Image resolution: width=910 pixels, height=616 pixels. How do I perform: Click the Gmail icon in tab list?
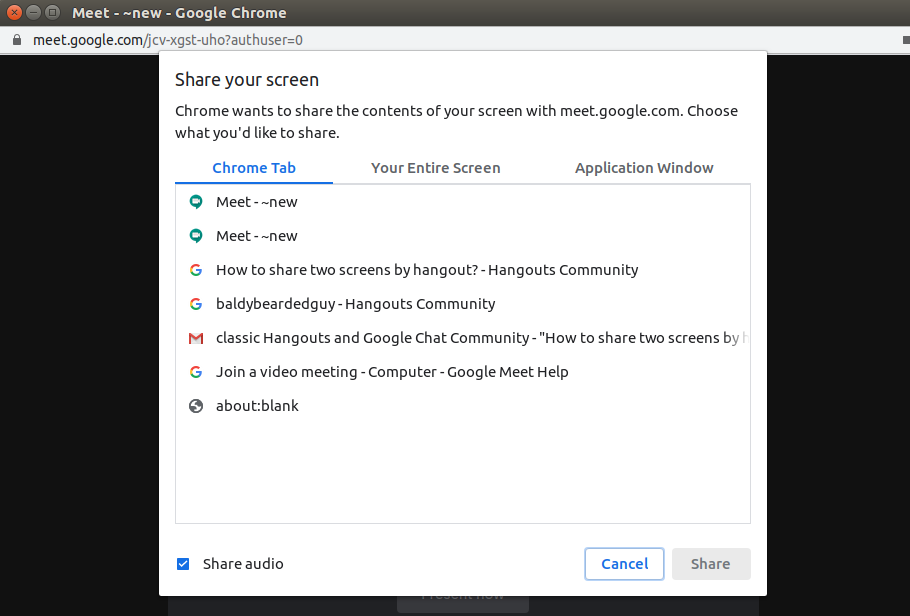[196, 338]
